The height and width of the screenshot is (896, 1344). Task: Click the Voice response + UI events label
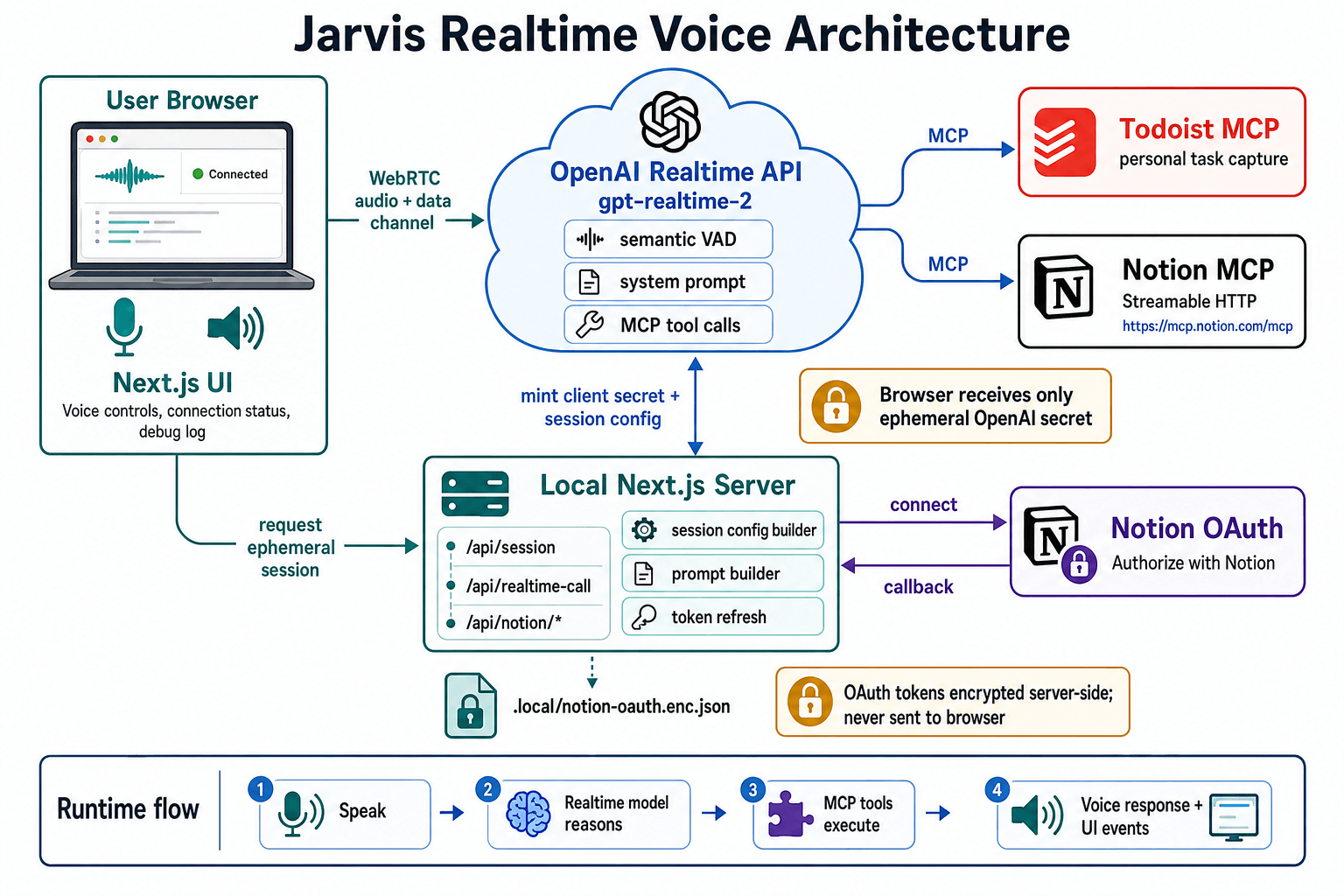[x=1141, y=816]
